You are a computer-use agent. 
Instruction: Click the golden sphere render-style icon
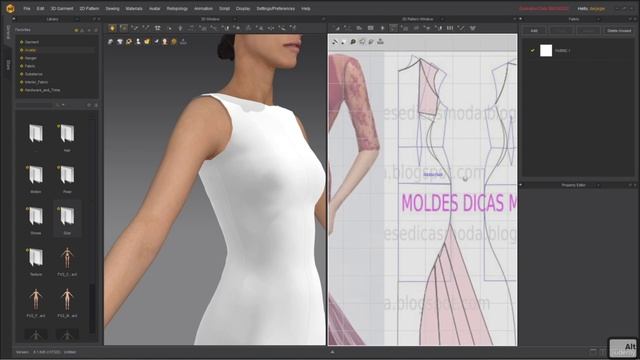[x=174, y=42]
